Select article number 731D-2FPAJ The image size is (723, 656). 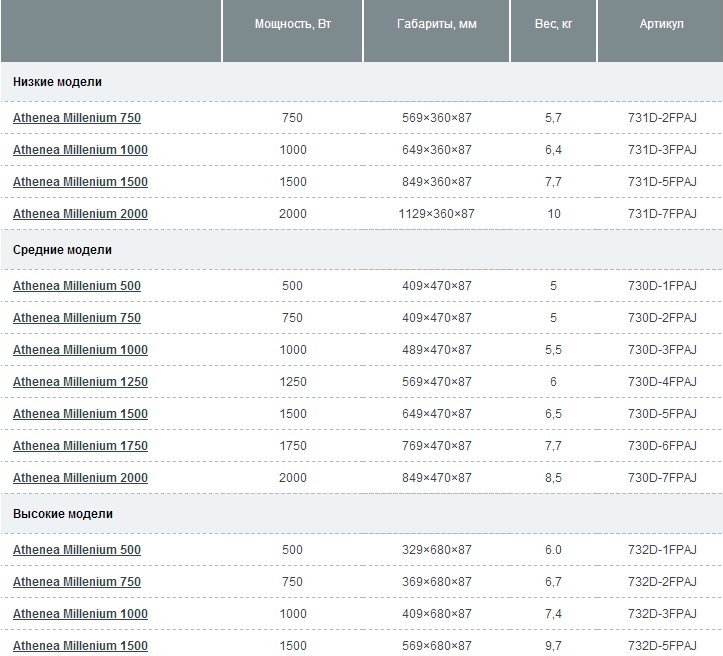662,118
